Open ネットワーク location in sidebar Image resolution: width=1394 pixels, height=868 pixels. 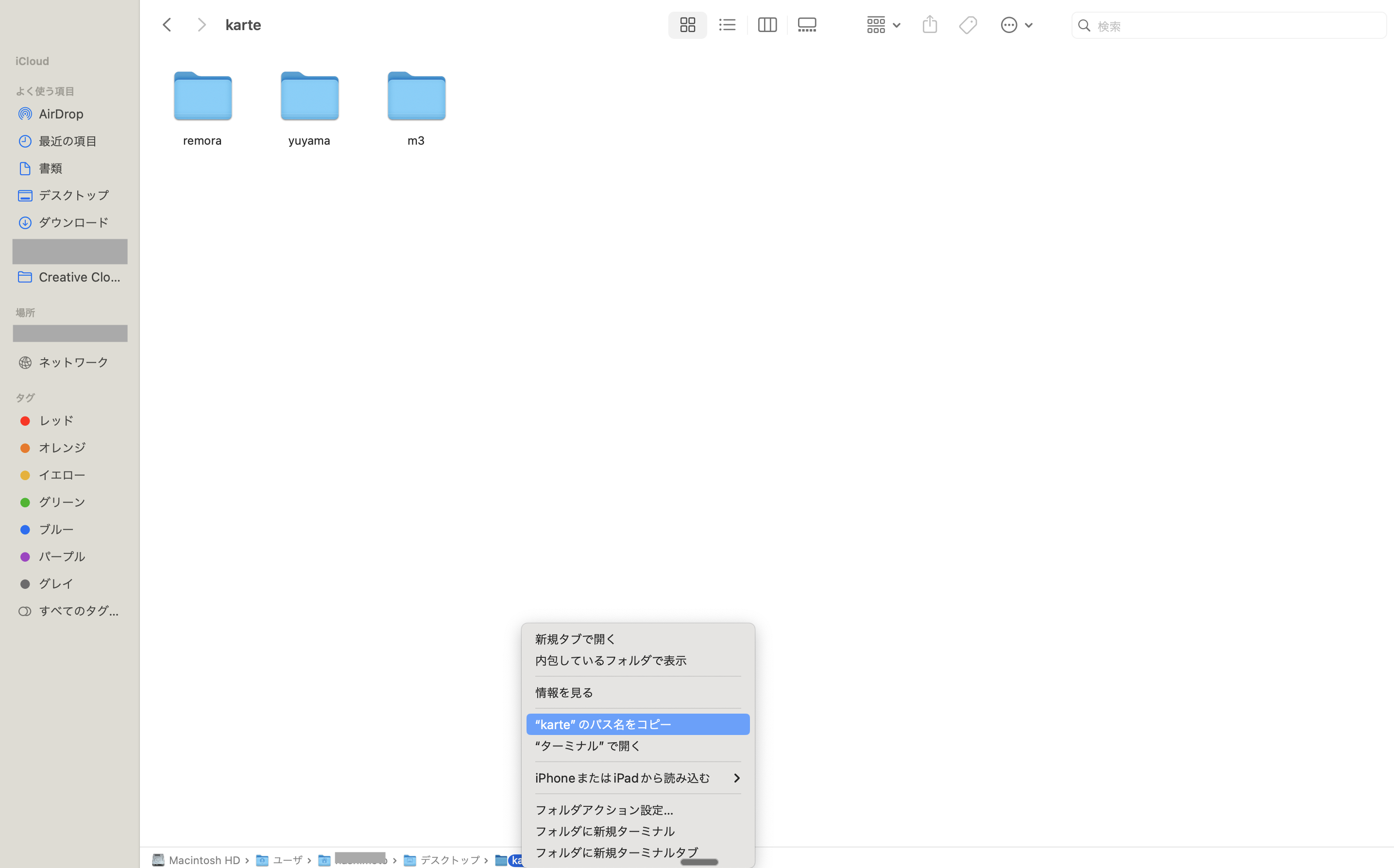click(73, 362)
